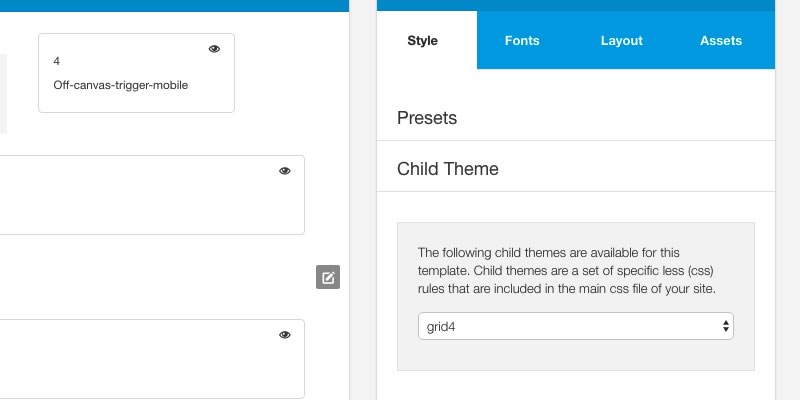Screen dimensions: 800x400
Task: Switch to the Style tab
Action: (x=423, y=41)
